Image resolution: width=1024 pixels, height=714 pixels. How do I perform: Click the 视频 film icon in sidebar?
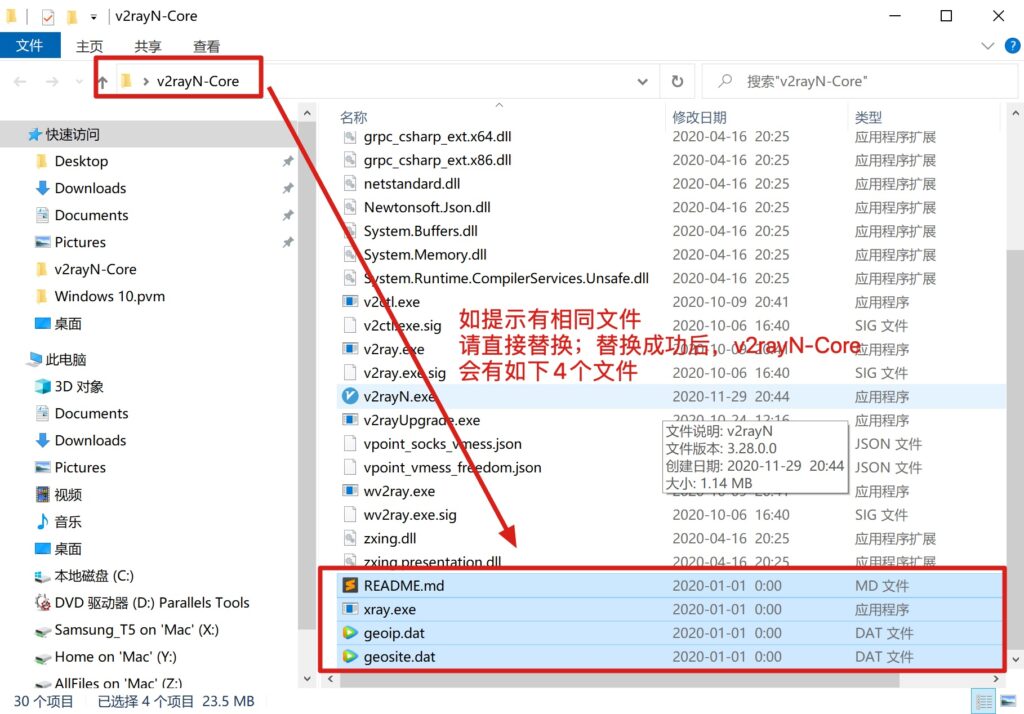tap(42, 495)
